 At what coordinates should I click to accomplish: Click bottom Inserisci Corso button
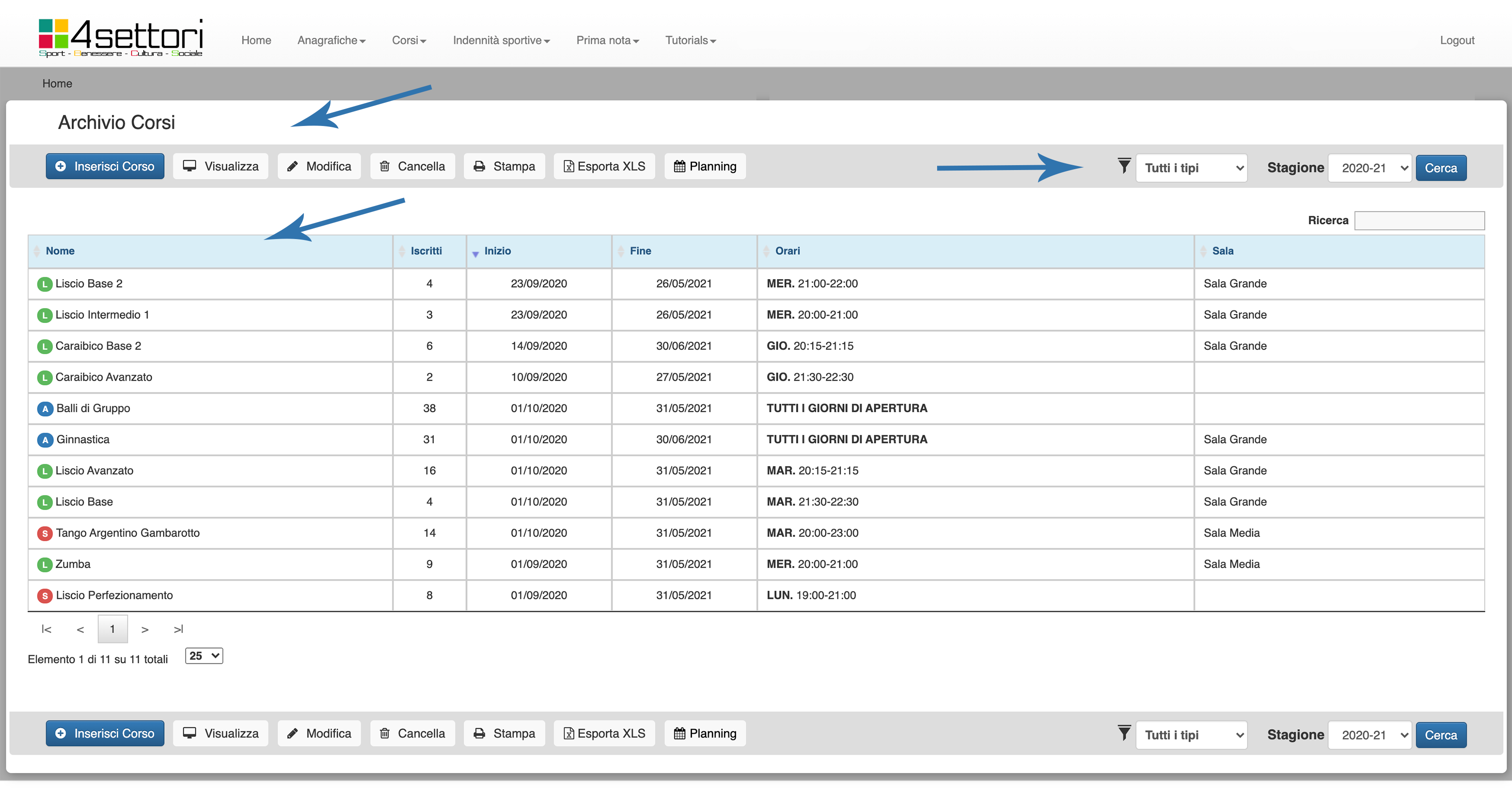[105, 734]
